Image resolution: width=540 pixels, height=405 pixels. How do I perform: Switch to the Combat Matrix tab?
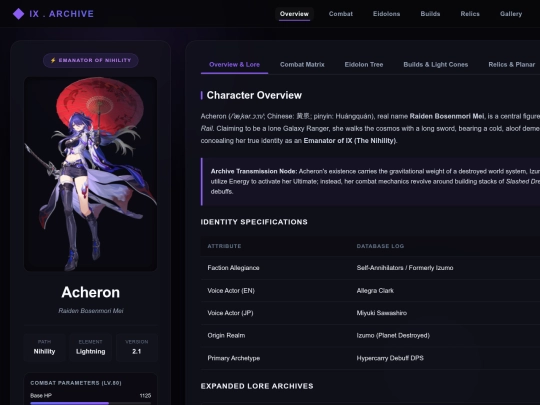302,65
